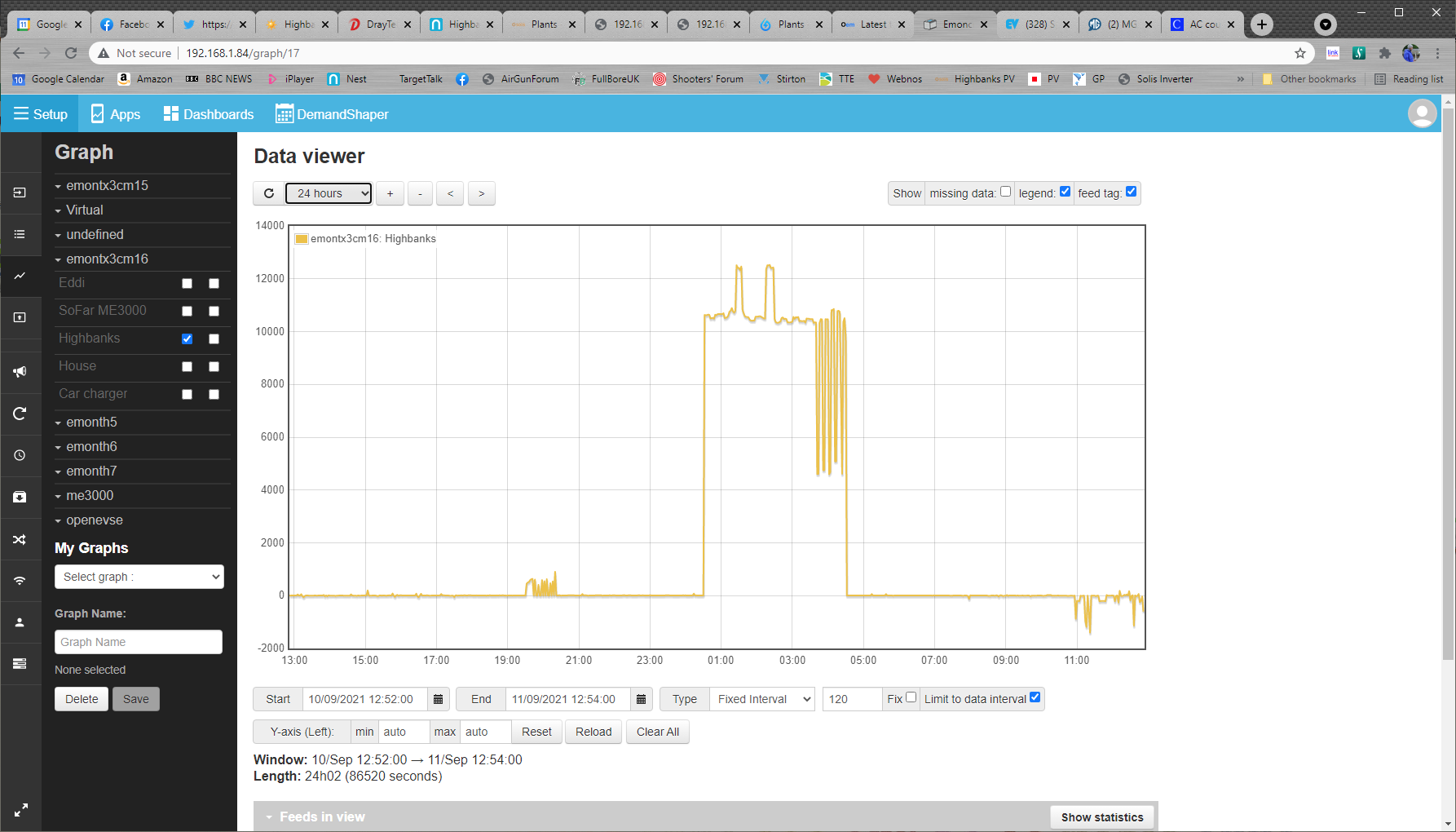
Task: Open the WiFi icon in the sidebar
Action: click(20, 581)
